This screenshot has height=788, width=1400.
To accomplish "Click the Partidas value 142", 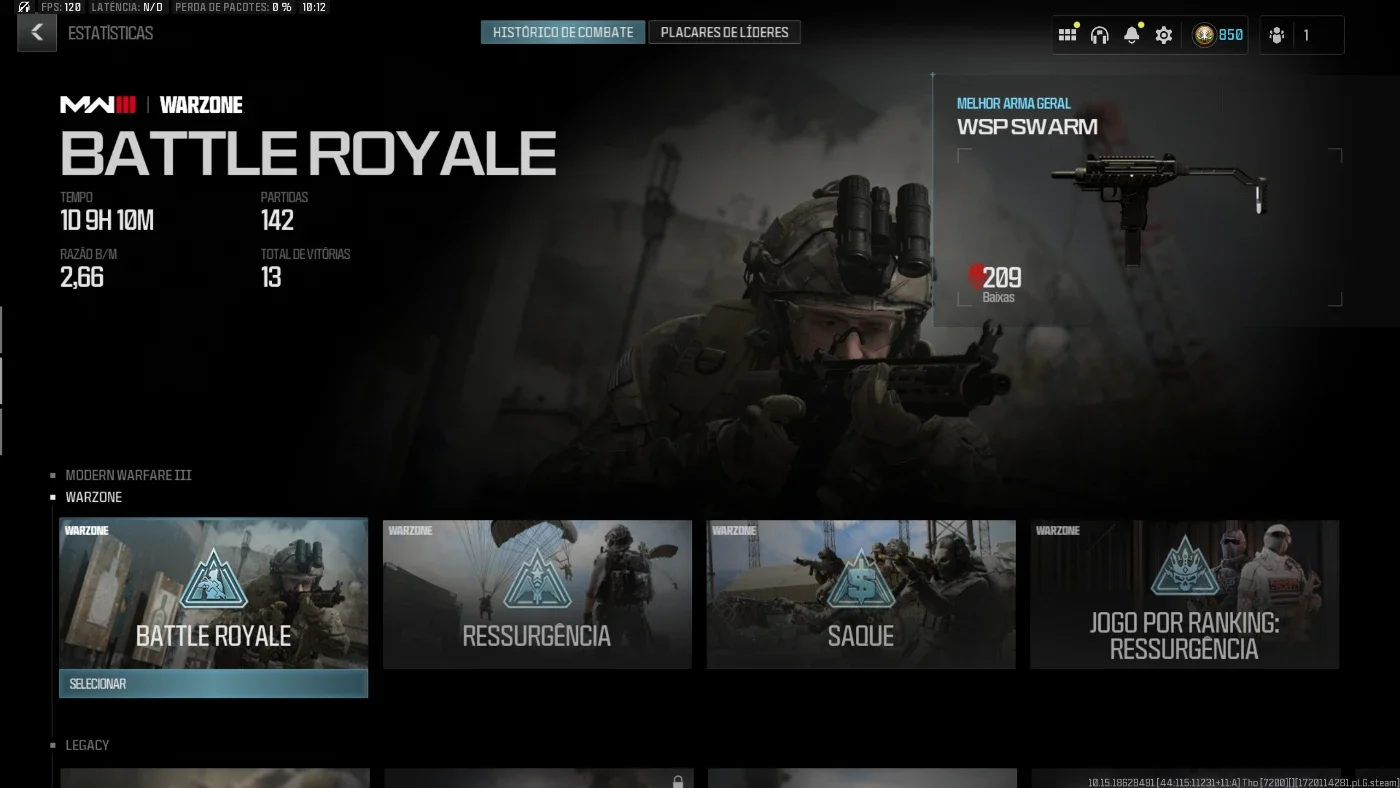I will click(277, 220).
